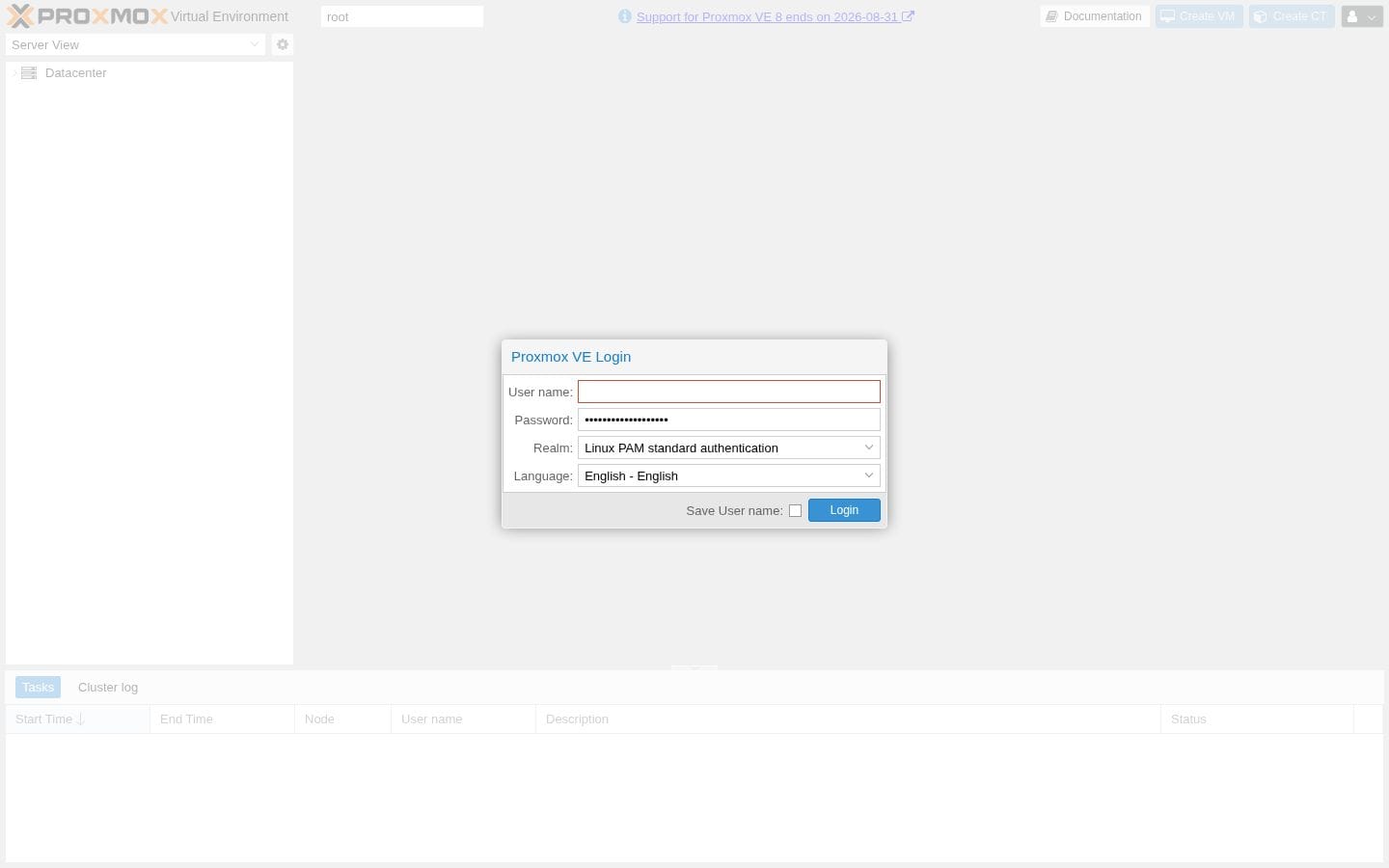Image resolution: width=1389 pixels, height=868 pixels.
Task: Collapse the bottom log panel handle
Action: point(694,667)
